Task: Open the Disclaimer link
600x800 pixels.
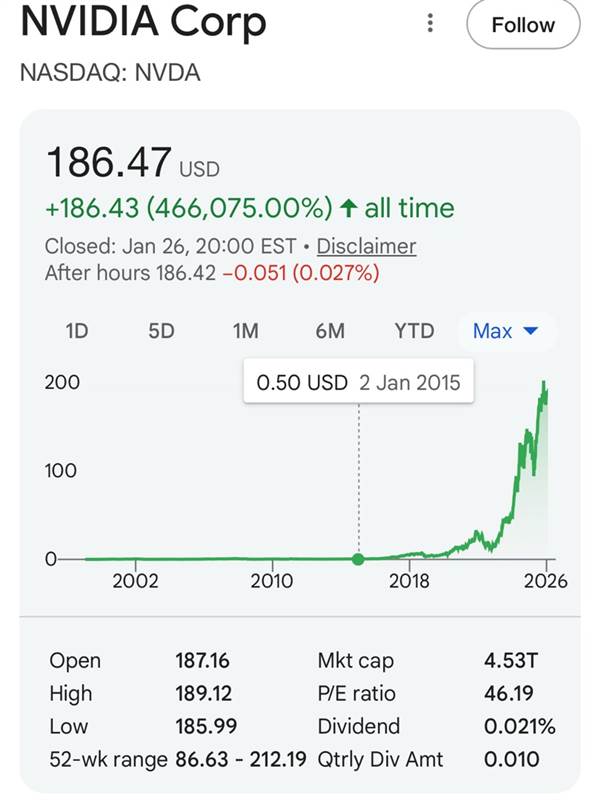Action: pyautogui.click(x=366, y=246)
